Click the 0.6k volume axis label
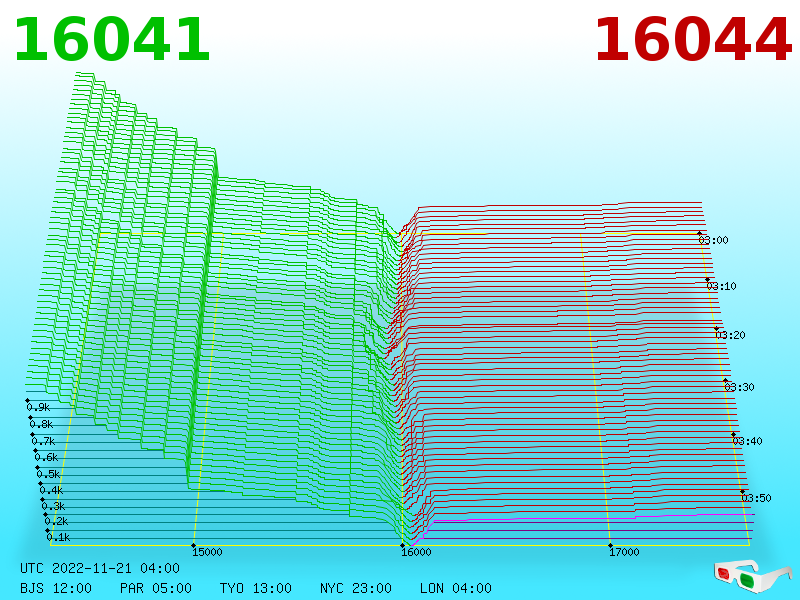 tap(46, 457)
